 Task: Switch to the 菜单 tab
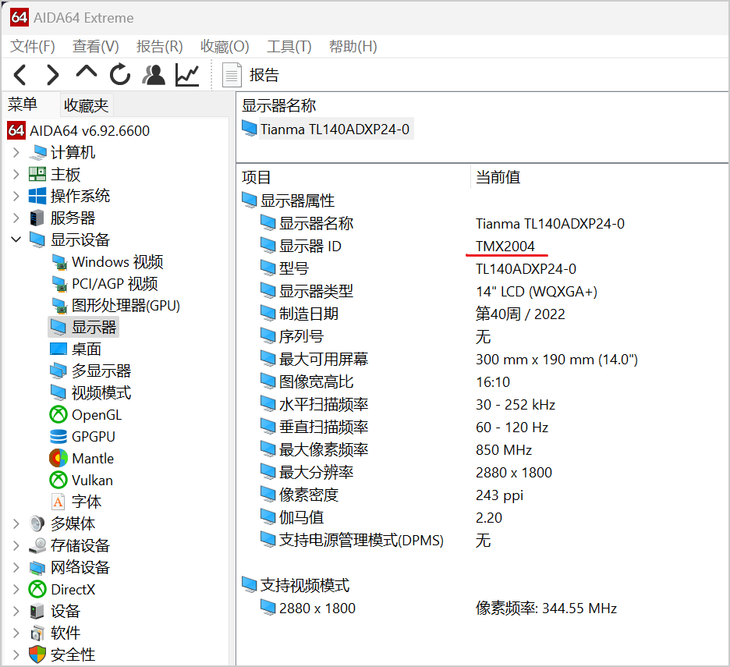pos(22,104)
